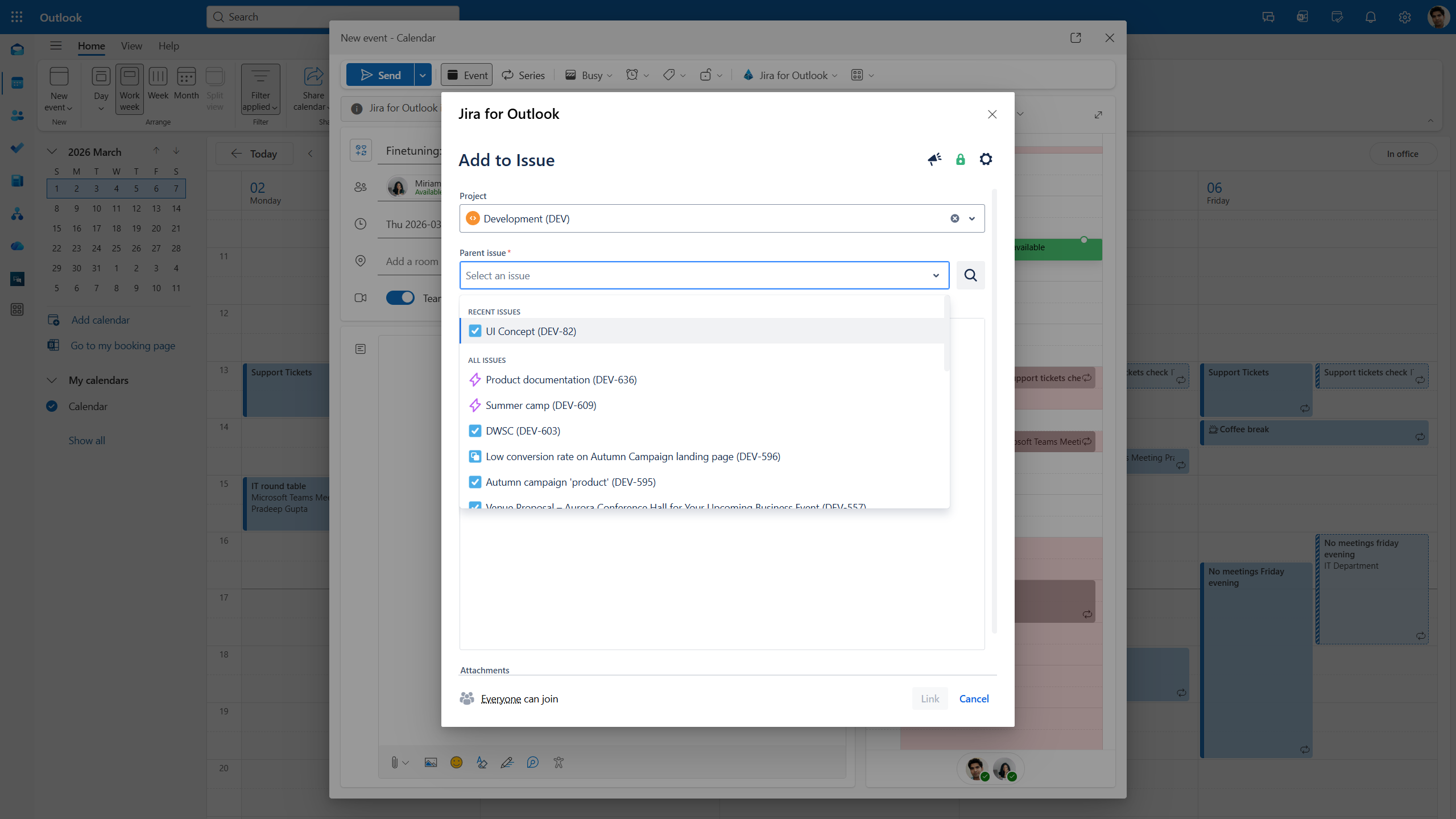Screen dimensions: 1456x819
Task: Choose Product documentation (DEV-636) from list
Action: [561, 379]
